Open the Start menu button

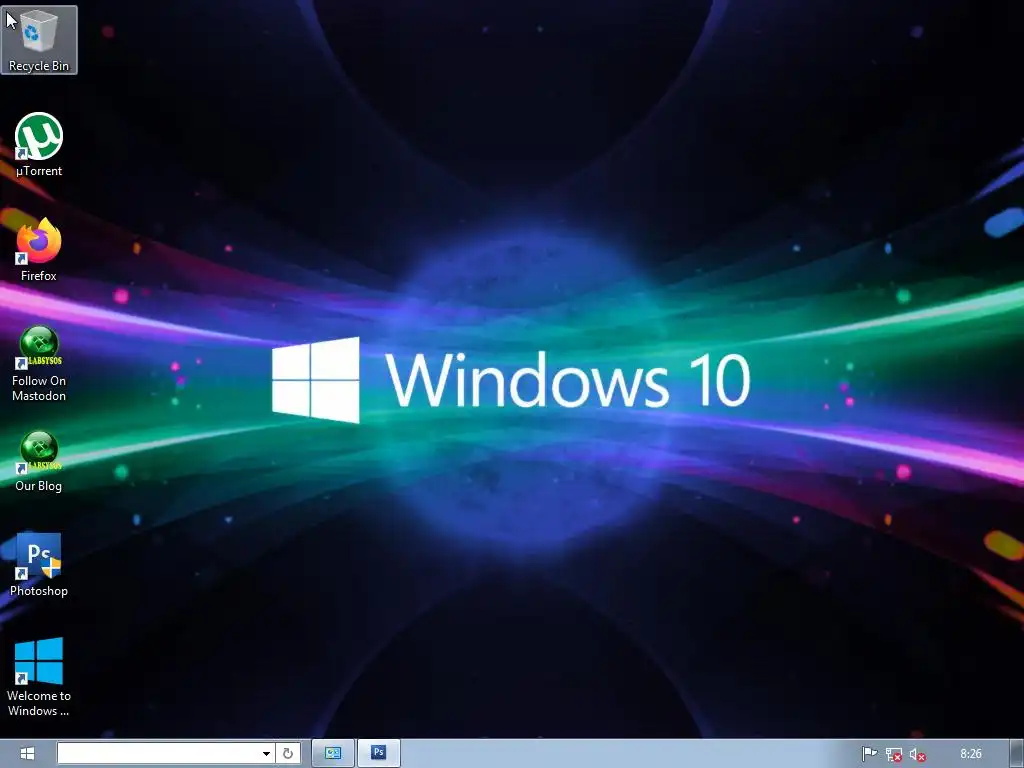(27, 754)
